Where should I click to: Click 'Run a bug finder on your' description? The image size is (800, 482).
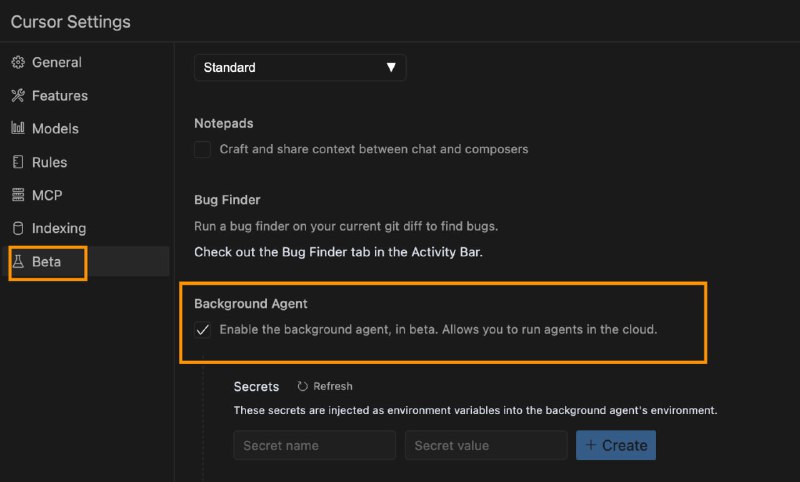click(346, 226)
